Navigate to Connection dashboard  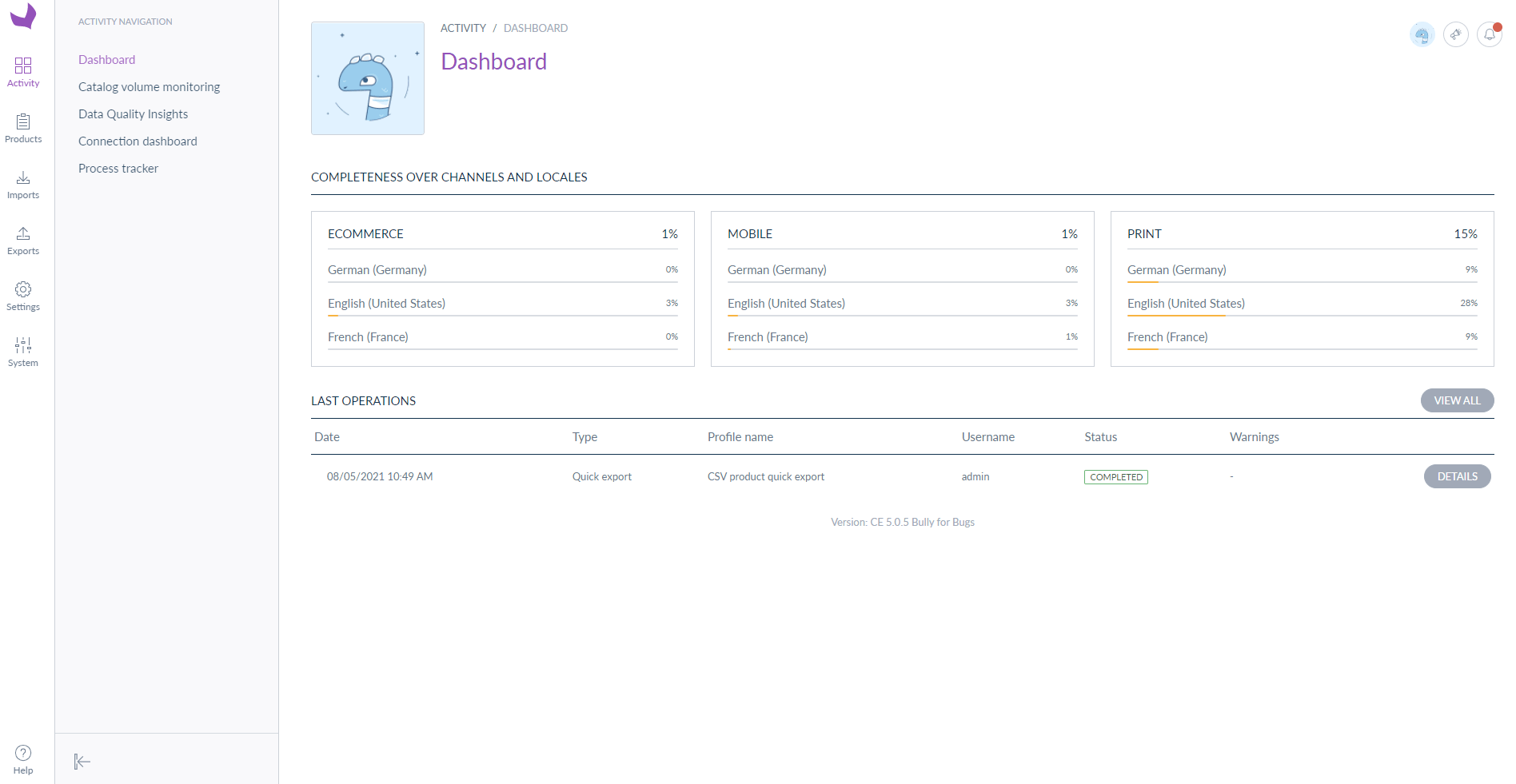138,141
